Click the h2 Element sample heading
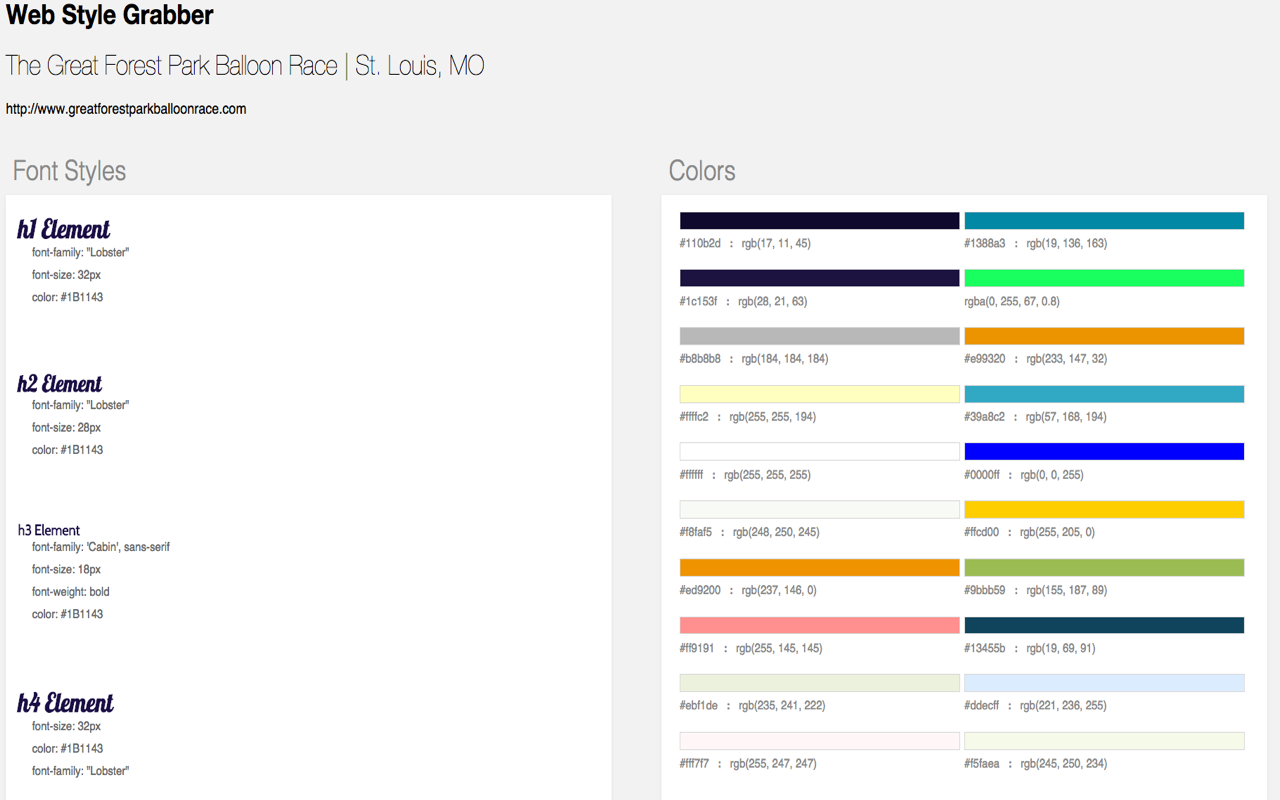 pyautogui.click(x=60, y=384)
